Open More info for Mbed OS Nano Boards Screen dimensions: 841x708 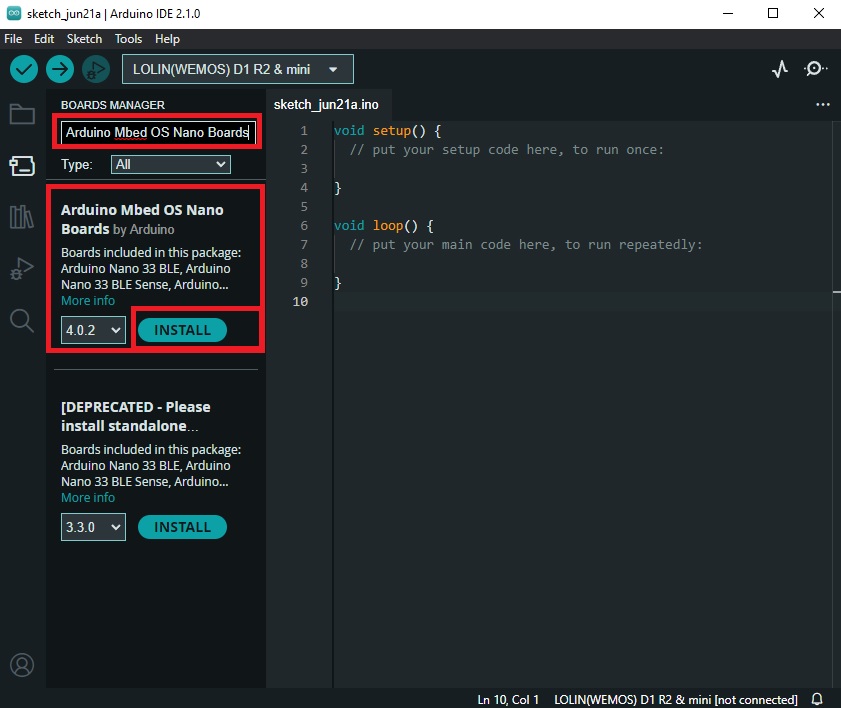[88, 301]
